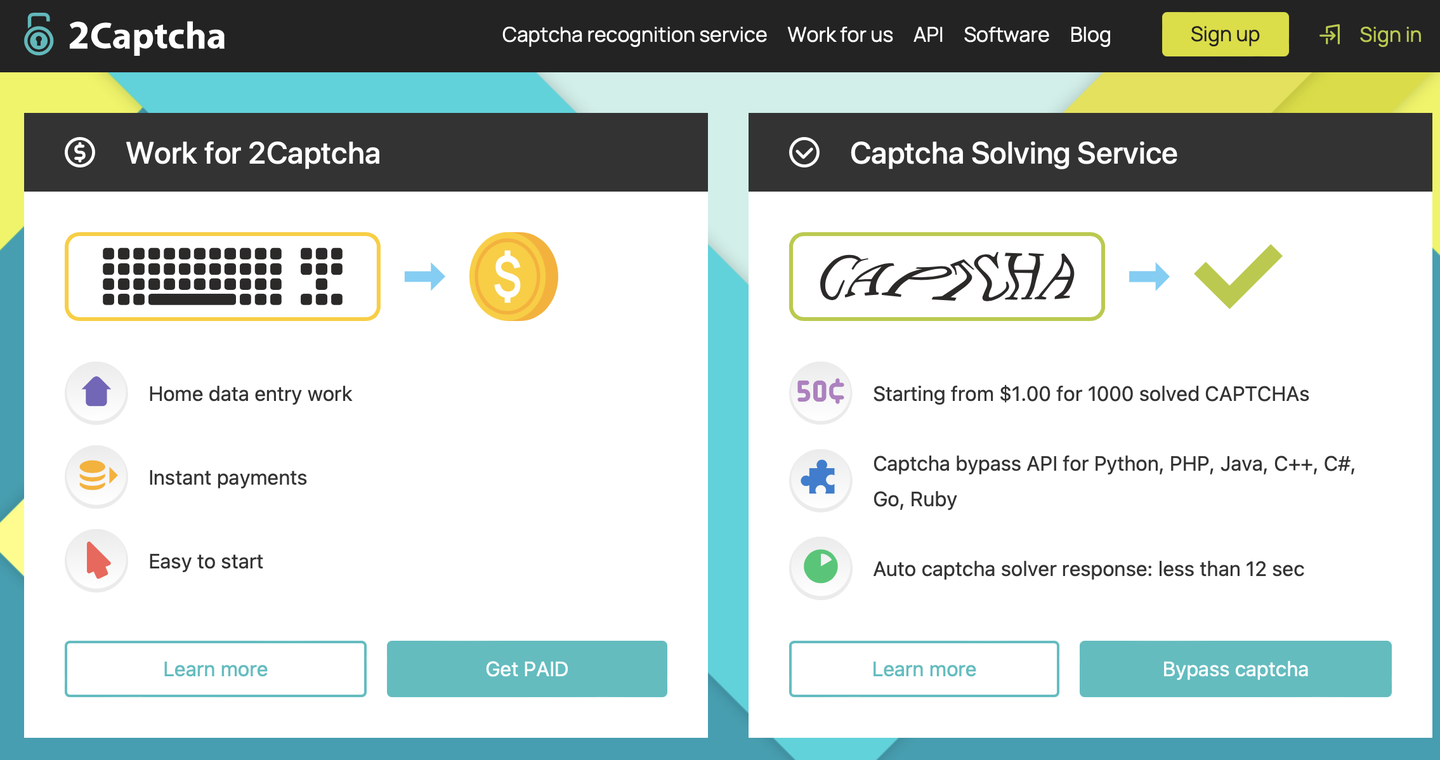Click the green checkmark illustration
Screen dimensions: 1440x760
coord(1239,277)
